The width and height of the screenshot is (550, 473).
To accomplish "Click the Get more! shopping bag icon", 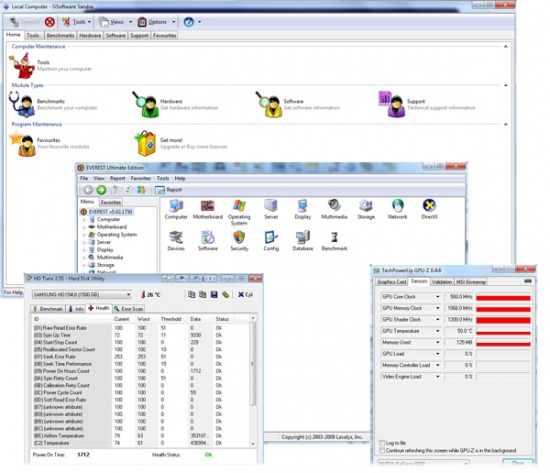I will click(x=146, y=143).
